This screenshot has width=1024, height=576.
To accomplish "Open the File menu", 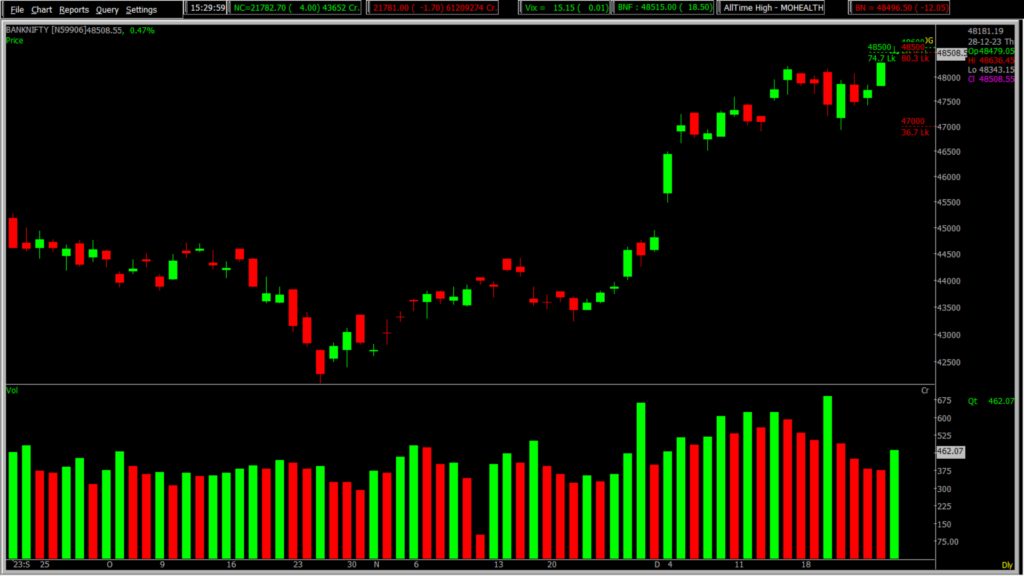I will (17, 9).
